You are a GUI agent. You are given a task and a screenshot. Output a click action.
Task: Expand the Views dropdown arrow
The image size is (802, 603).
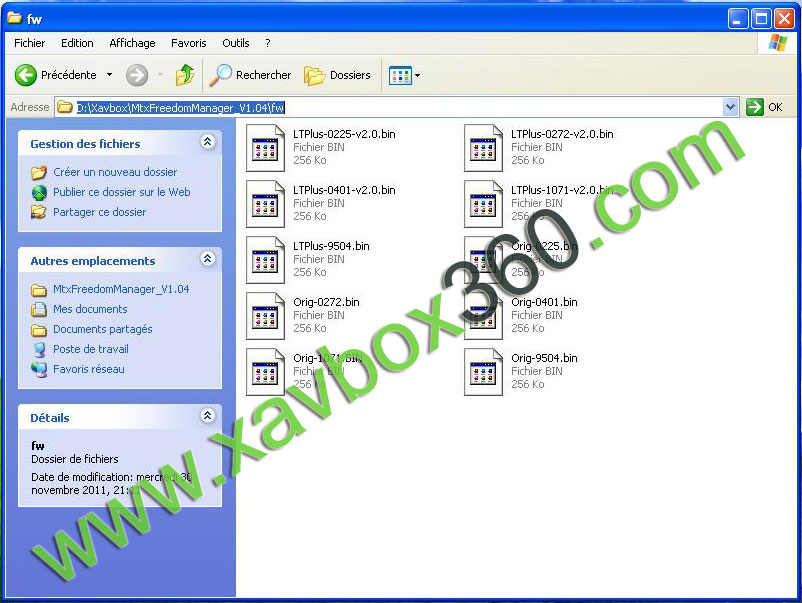pos(417,76)
